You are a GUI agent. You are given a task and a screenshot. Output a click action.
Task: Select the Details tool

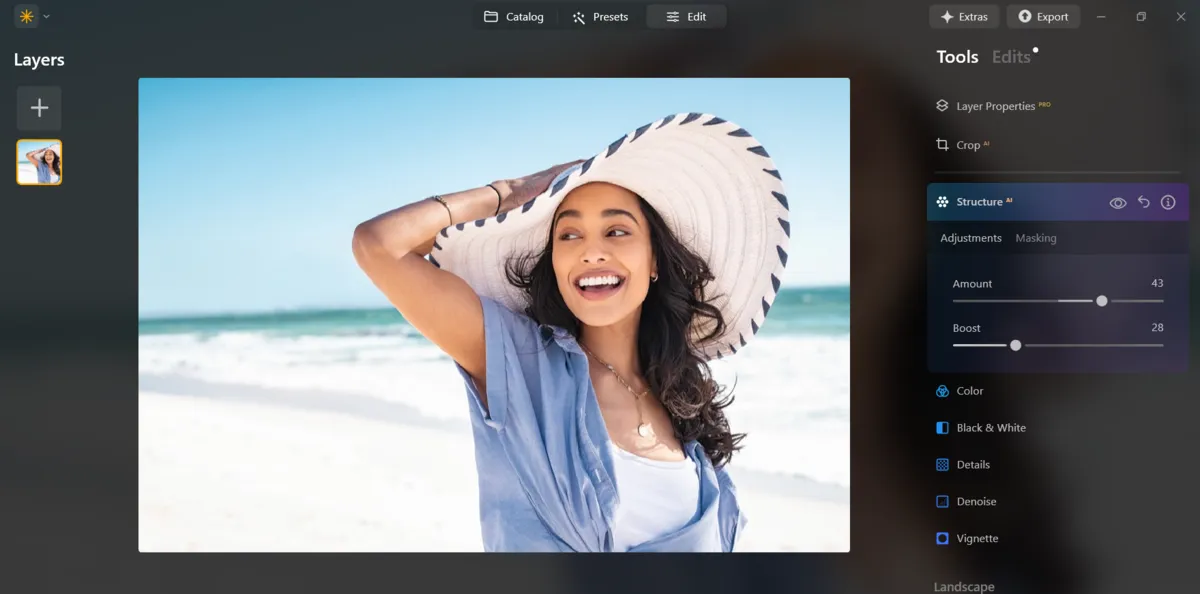[973, 464]
